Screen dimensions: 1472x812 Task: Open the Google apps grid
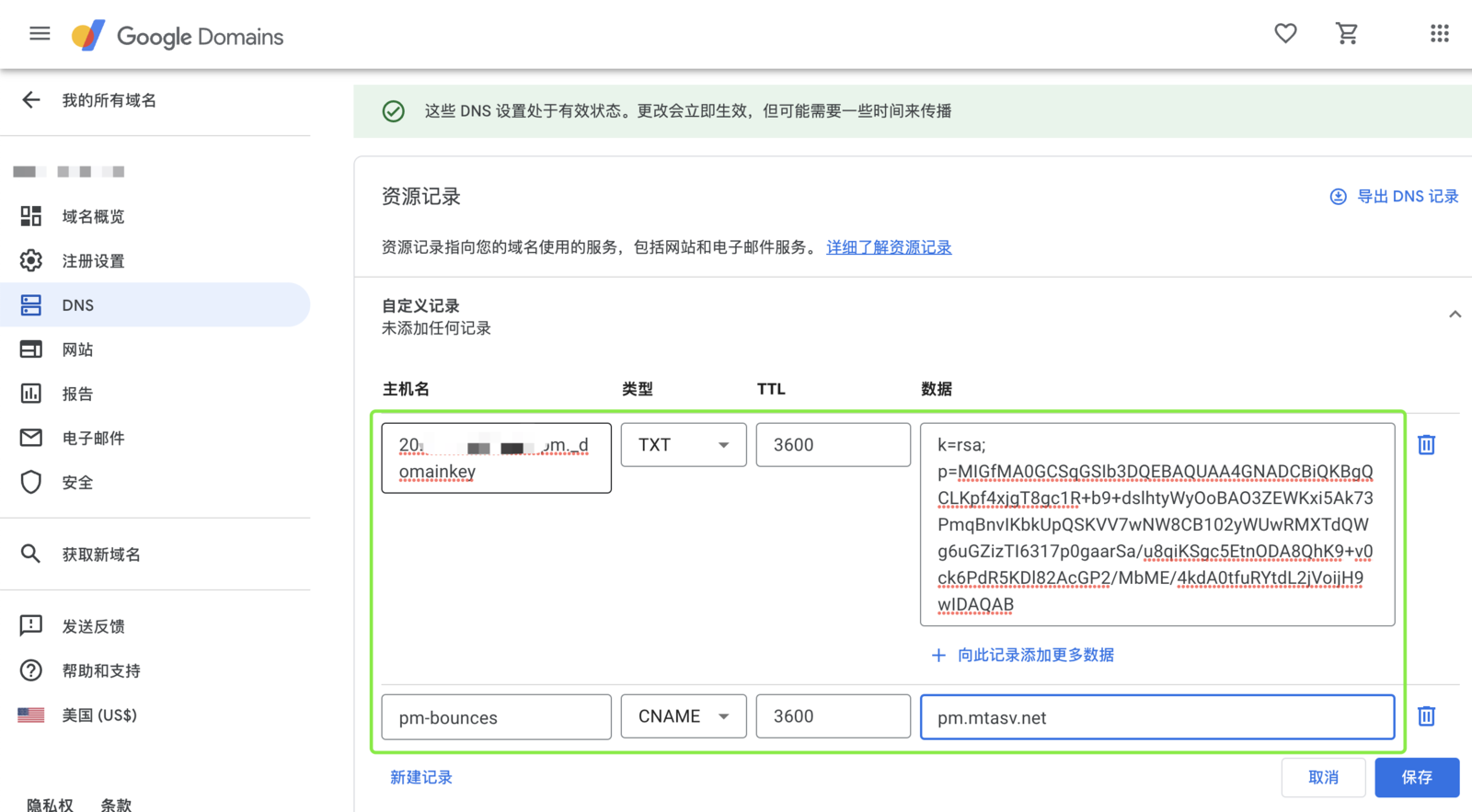point(1439,34)
